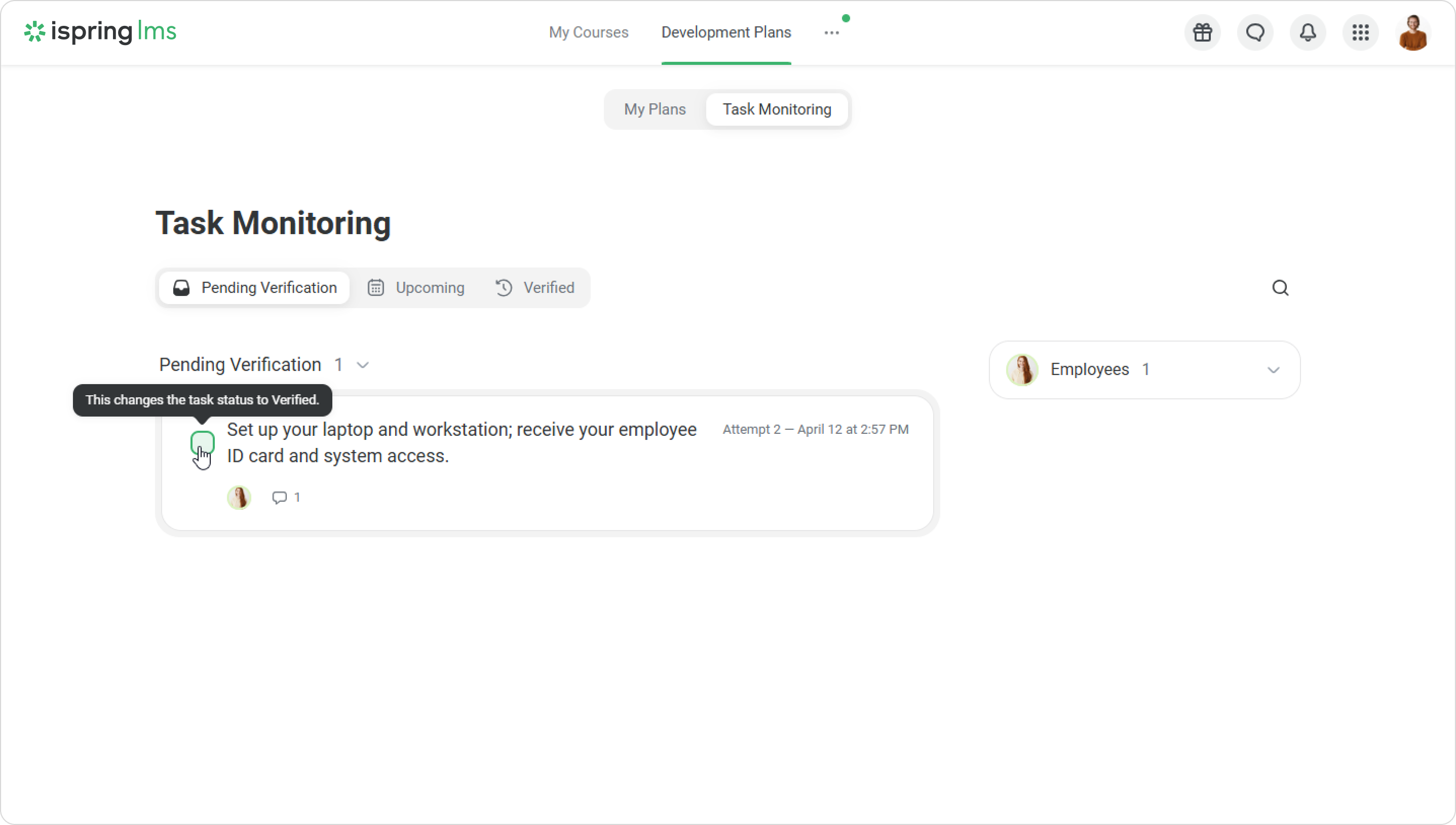Viewport: 1456px width, 825px height.
Task: Click the task comments bubble icon
Action: pos(279,498)
